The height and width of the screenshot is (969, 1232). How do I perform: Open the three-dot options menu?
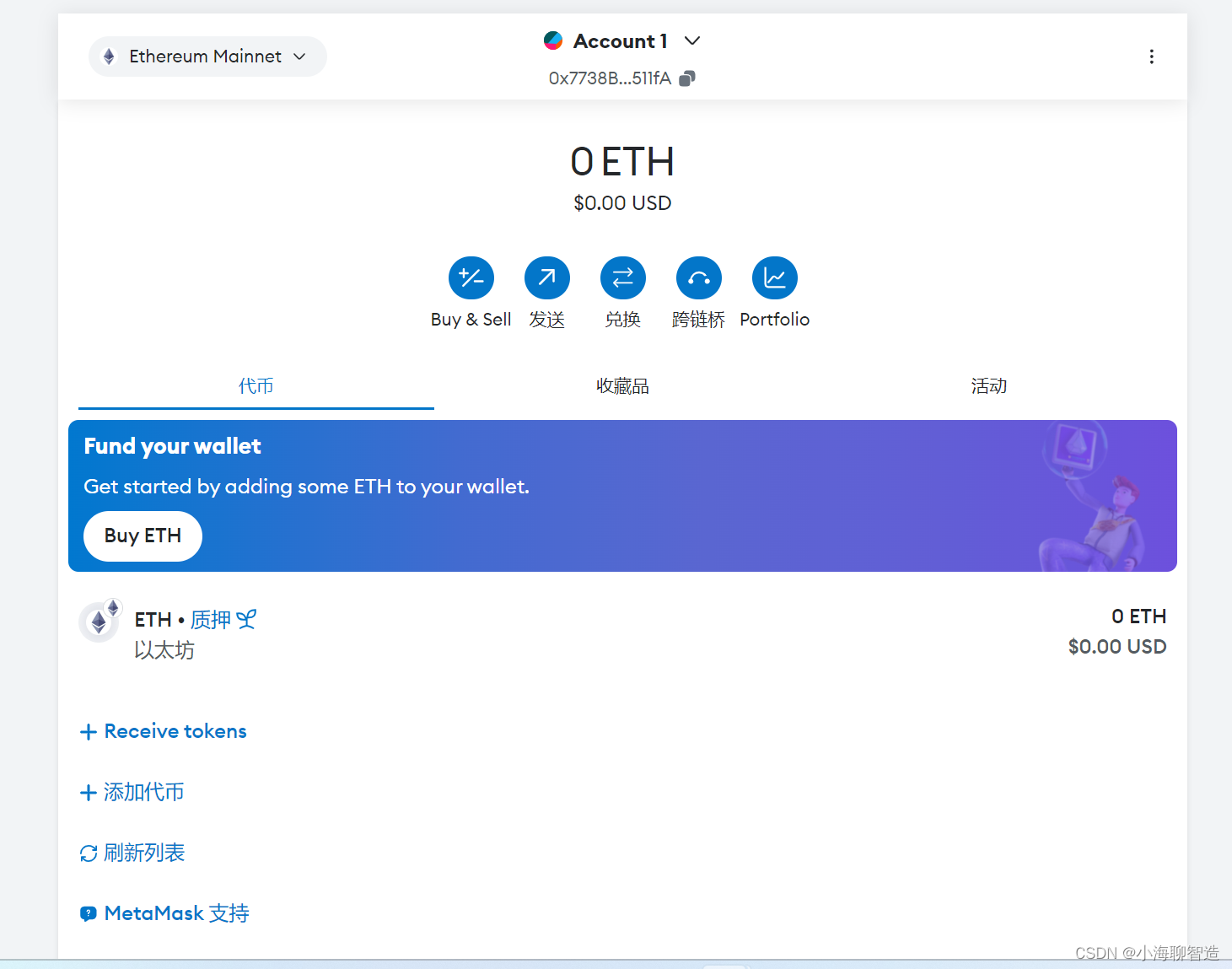pyautogui.click(x=1152, y=57)
